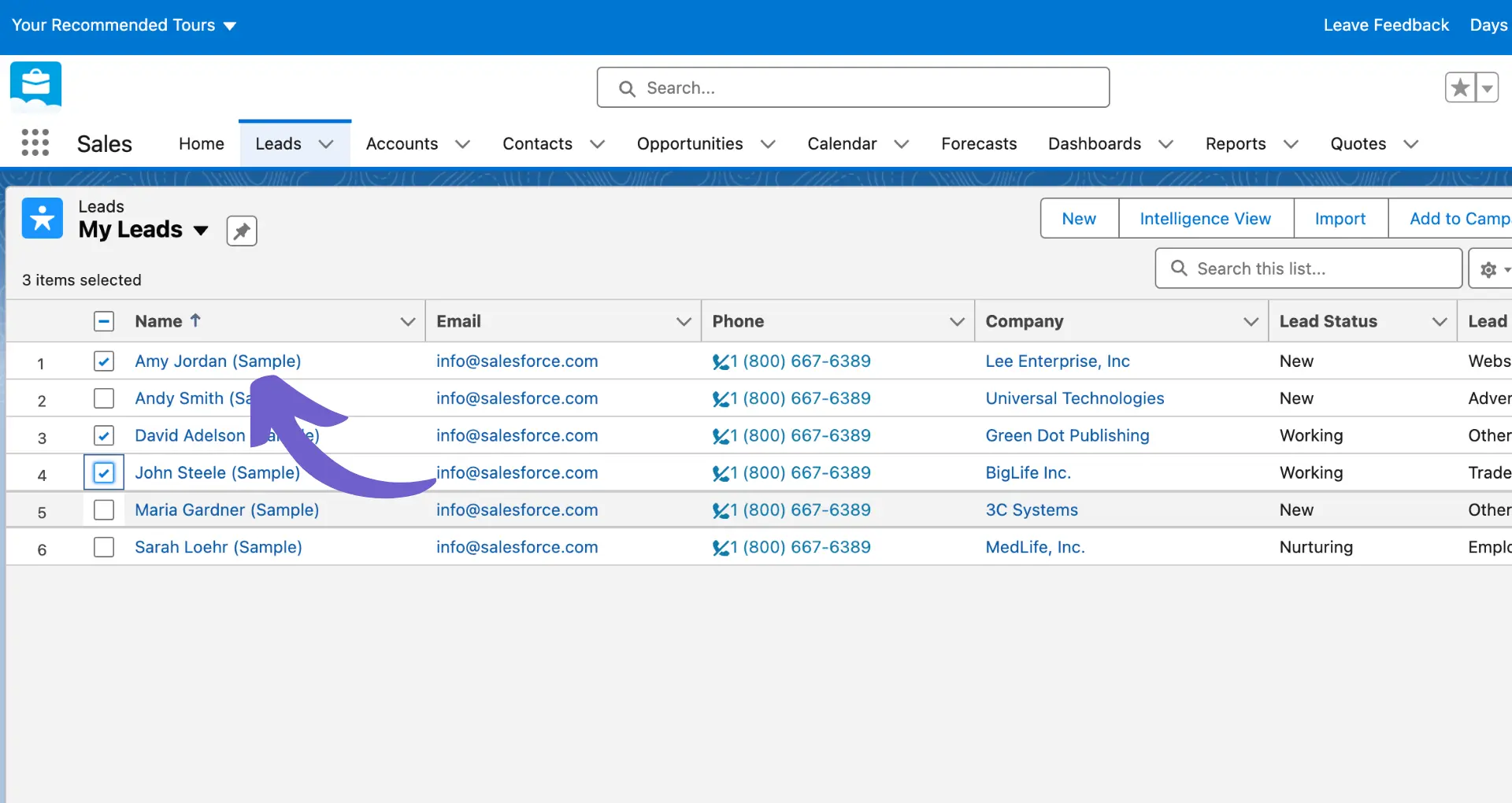The height and width of the screenshot is (803, 1512).
Task: Click the Sales briefcase app logo
Action: [x=35, y=87]
